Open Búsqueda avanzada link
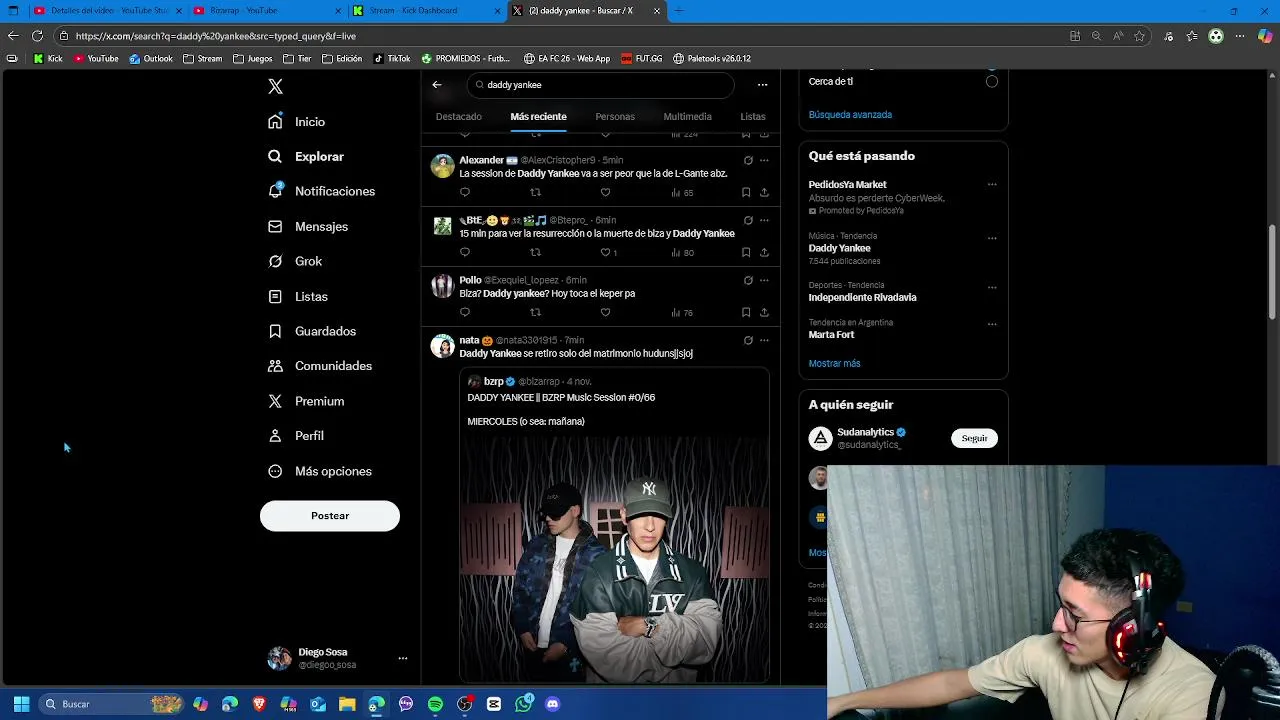 850,115
